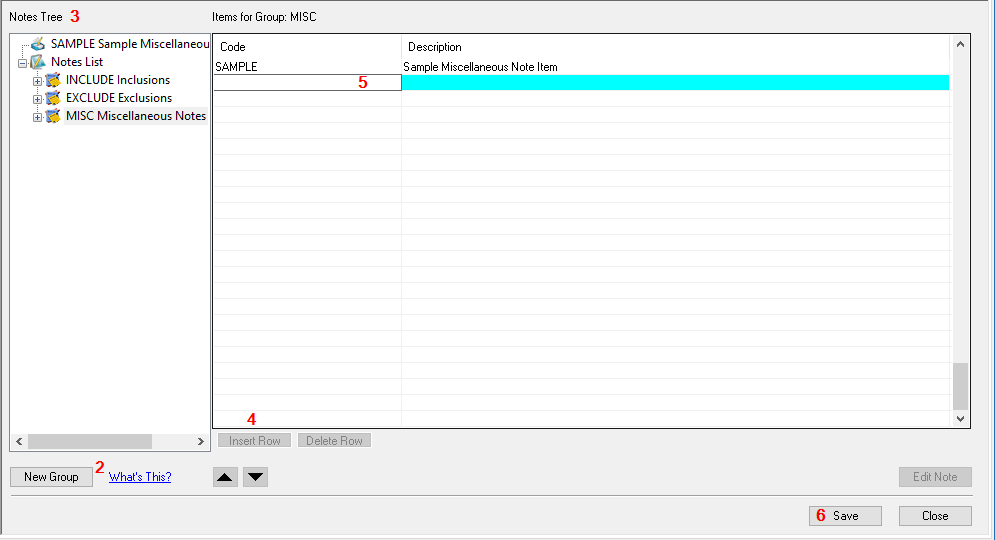Select the Notes List tree label
995x540 pixels.
click(77, 62)
